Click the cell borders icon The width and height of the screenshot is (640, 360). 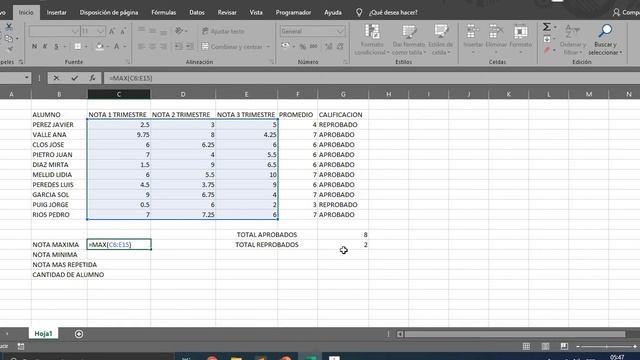pos(78,47)
